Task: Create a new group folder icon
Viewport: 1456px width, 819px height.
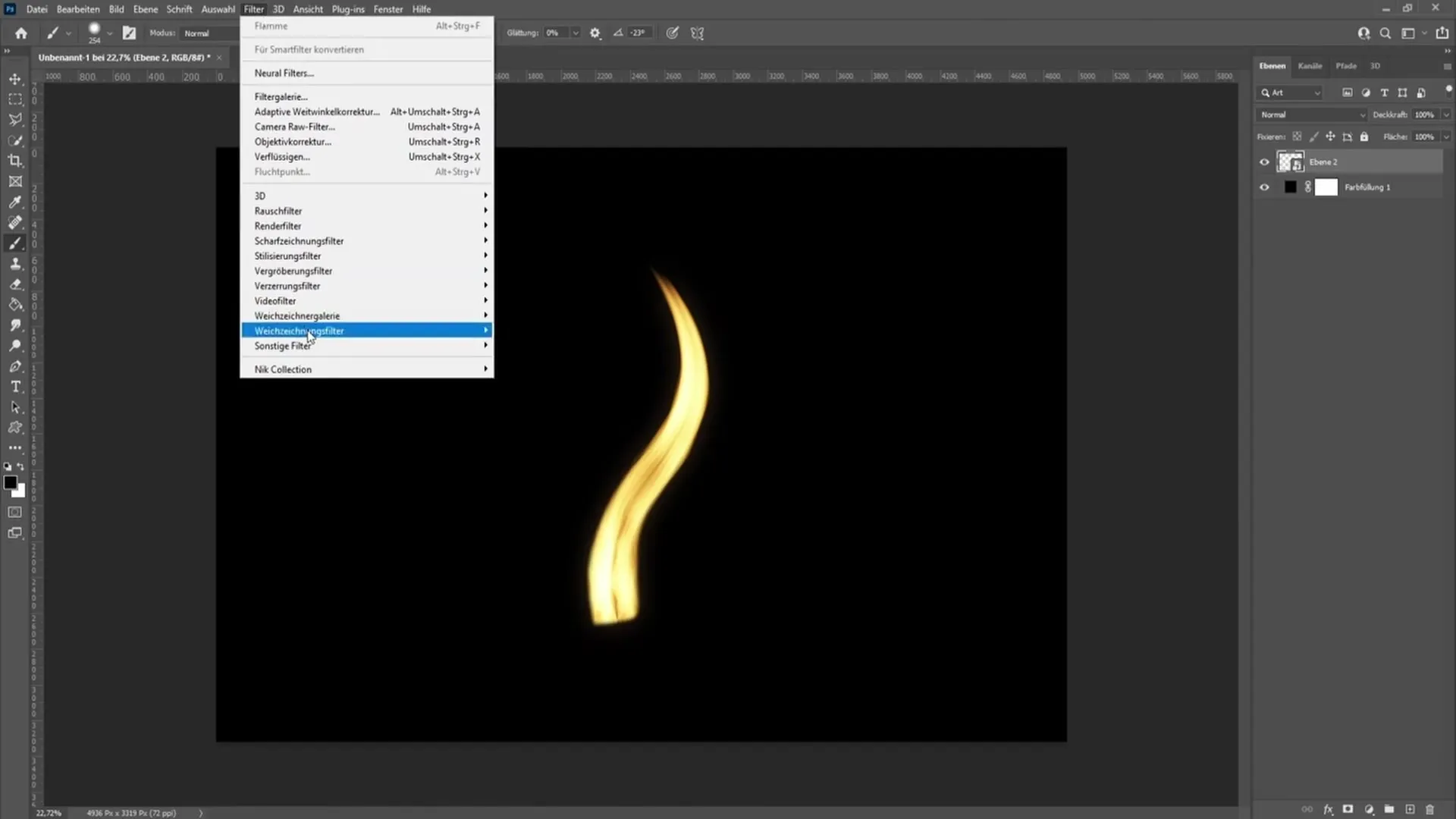Action: point(1389,810)
